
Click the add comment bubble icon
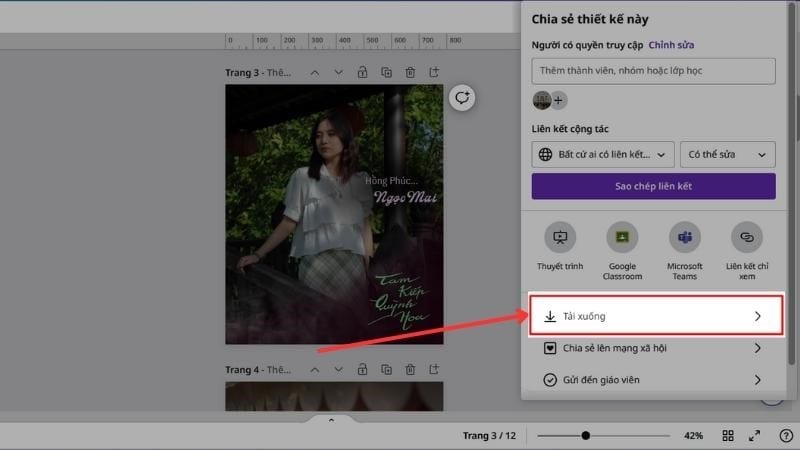point(461,97)
